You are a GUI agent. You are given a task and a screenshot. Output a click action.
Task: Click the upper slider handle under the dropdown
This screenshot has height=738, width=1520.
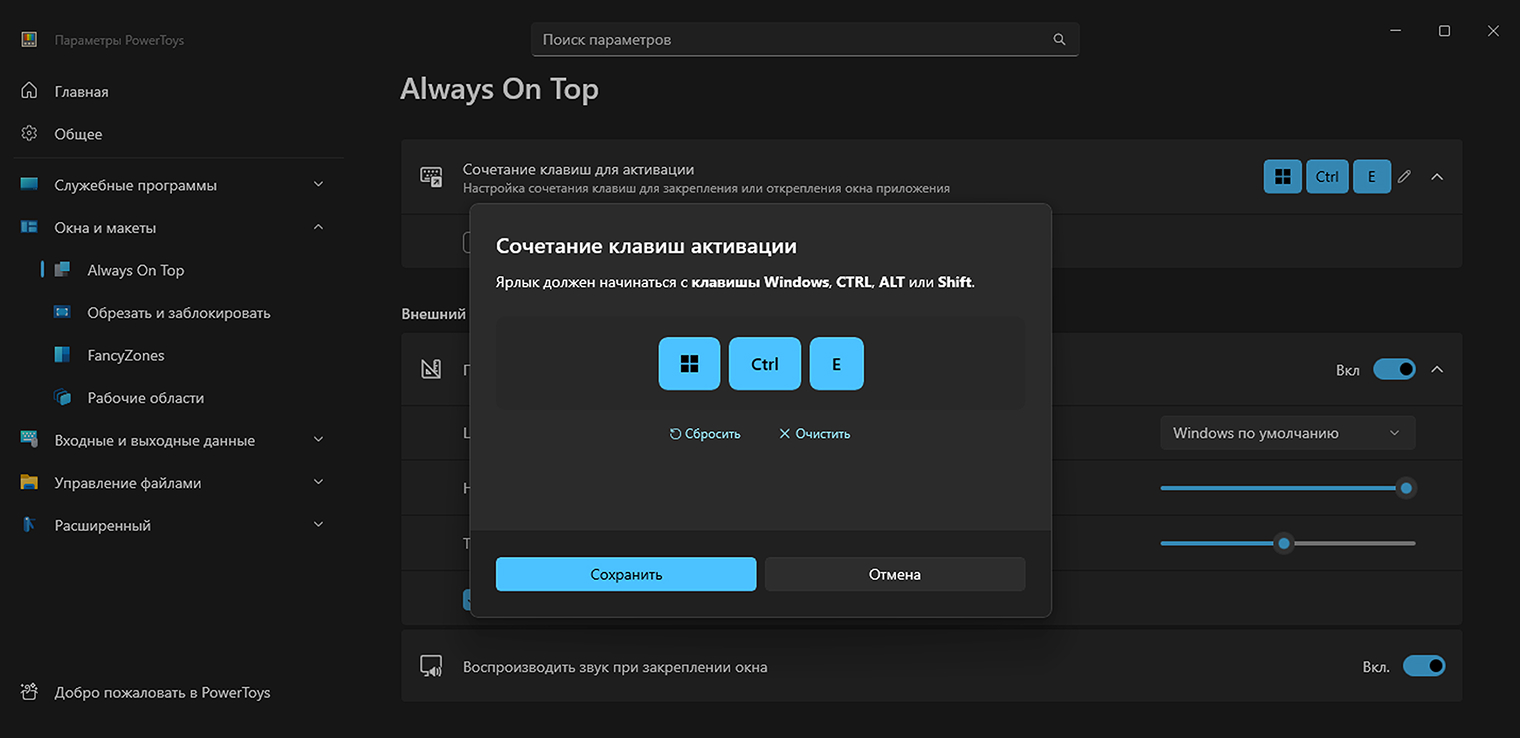point(1406,488)
